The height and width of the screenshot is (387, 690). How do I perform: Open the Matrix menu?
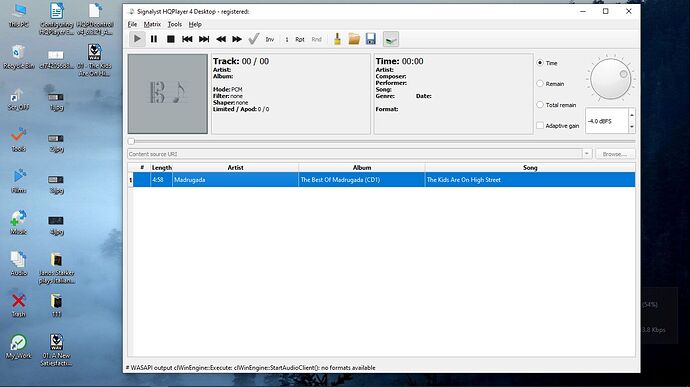click(152, 24)
